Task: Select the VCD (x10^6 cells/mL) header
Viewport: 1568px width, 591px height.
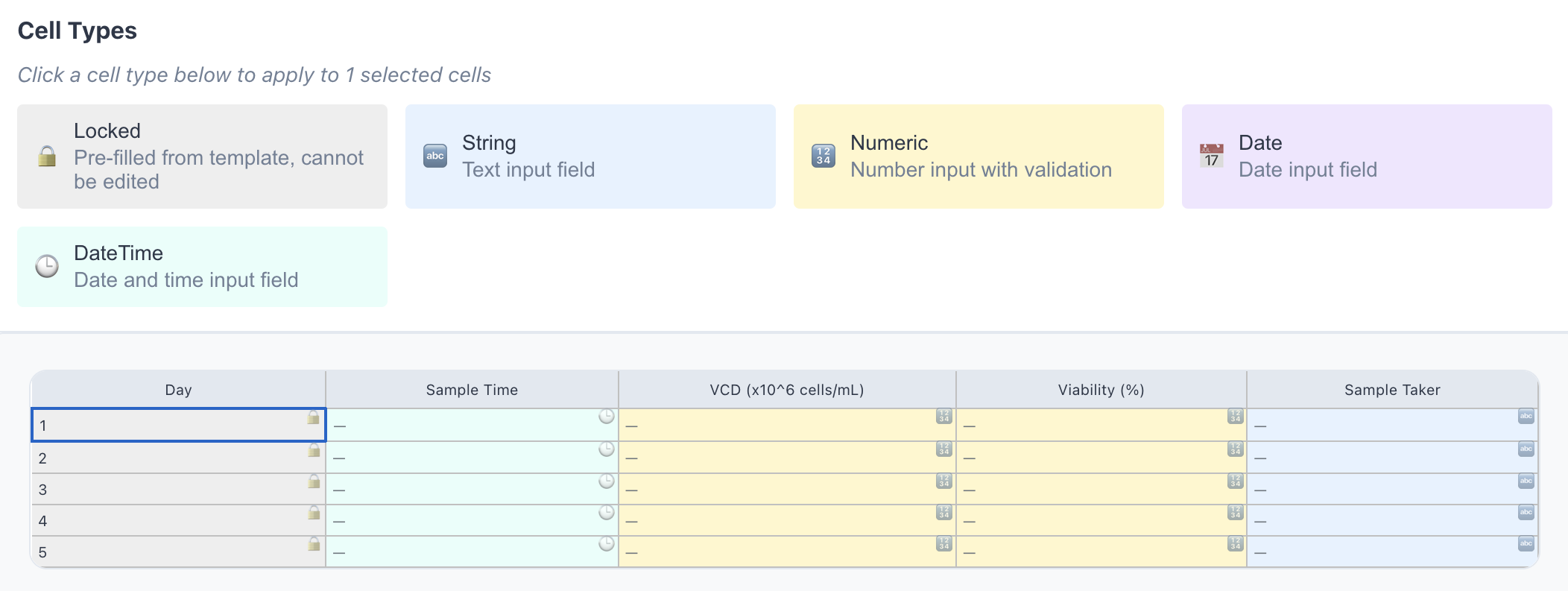Action: [787, 390]
